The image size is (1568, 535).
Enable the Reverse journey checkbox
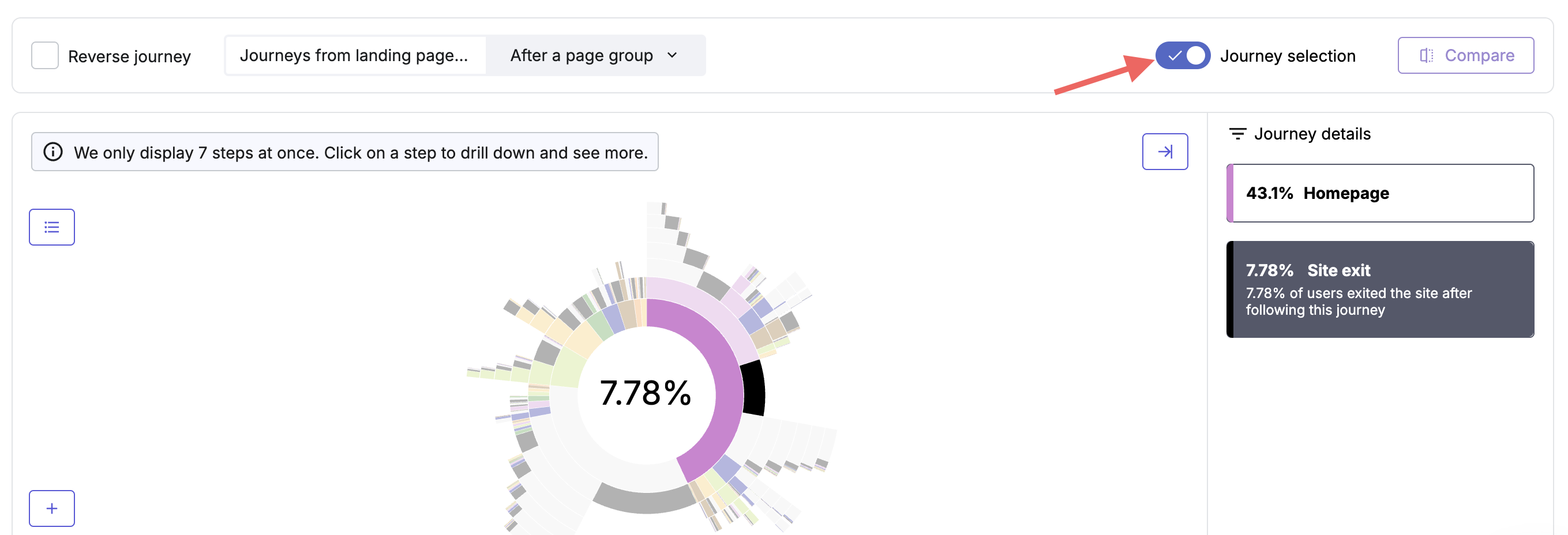coord(45,55)
